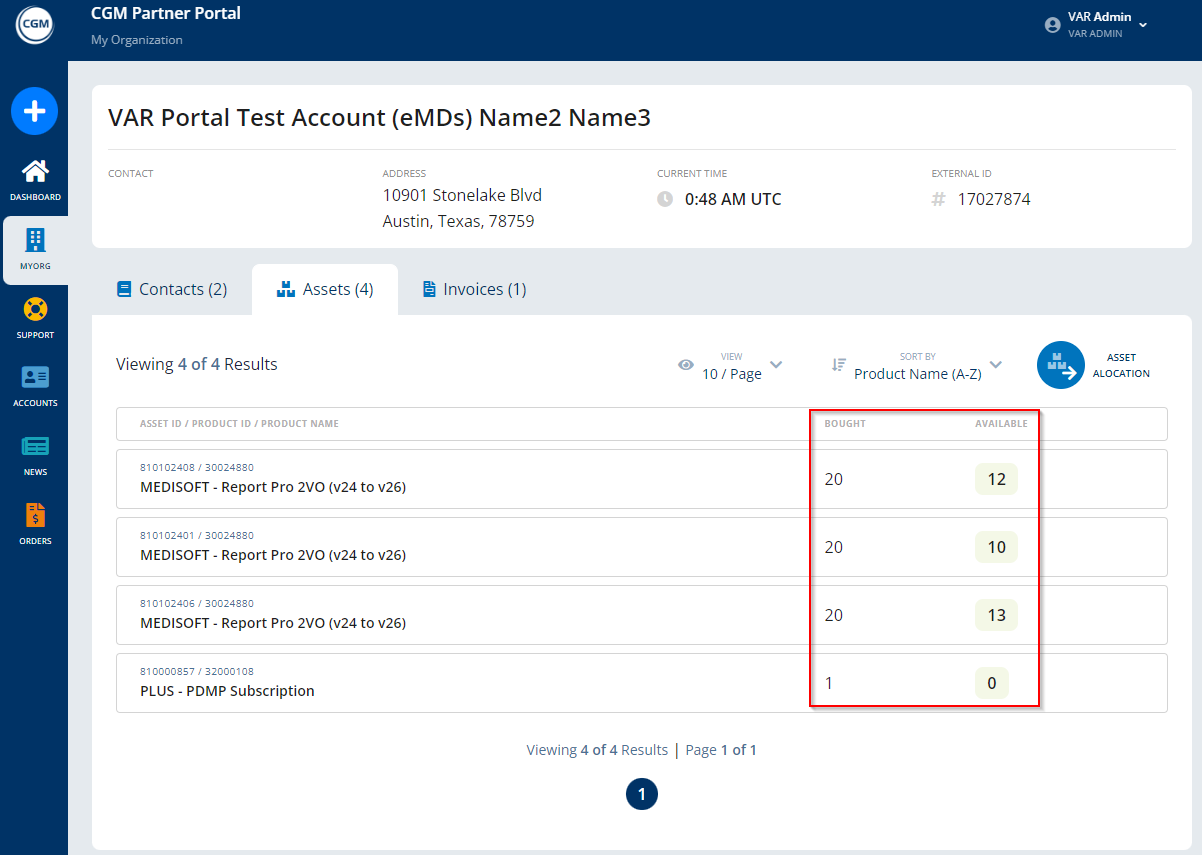Click page 1 pagination button

click(642, 794)
